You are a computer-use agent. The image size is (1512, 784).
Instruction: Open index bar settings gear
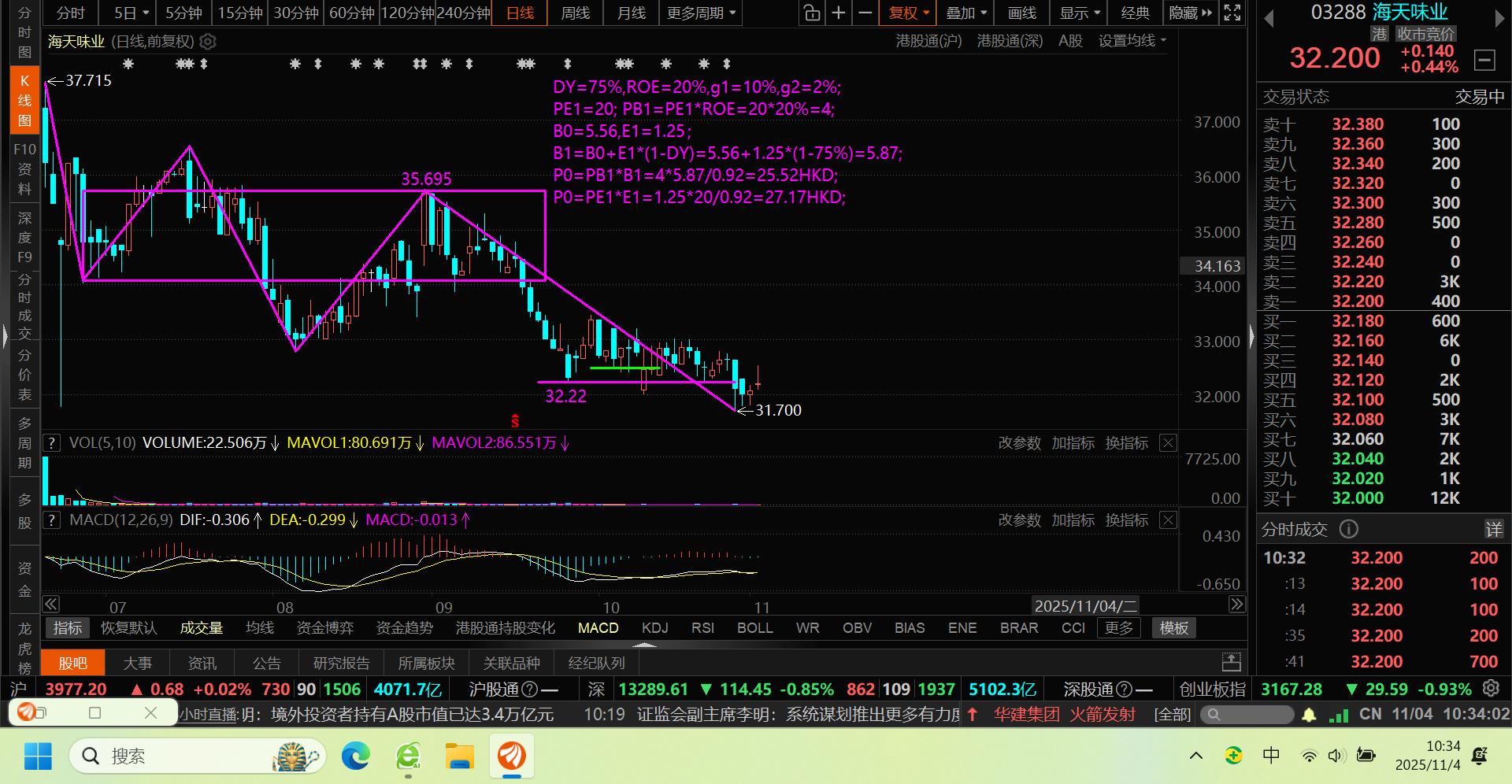(1492, 689)
